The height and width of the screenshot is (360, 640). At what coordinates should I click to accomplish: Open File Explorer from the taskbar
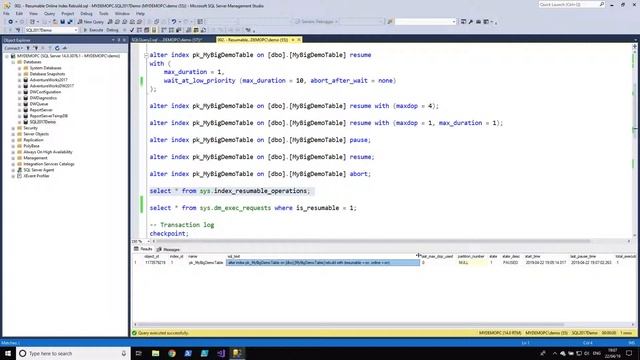[x=156, y=353]
